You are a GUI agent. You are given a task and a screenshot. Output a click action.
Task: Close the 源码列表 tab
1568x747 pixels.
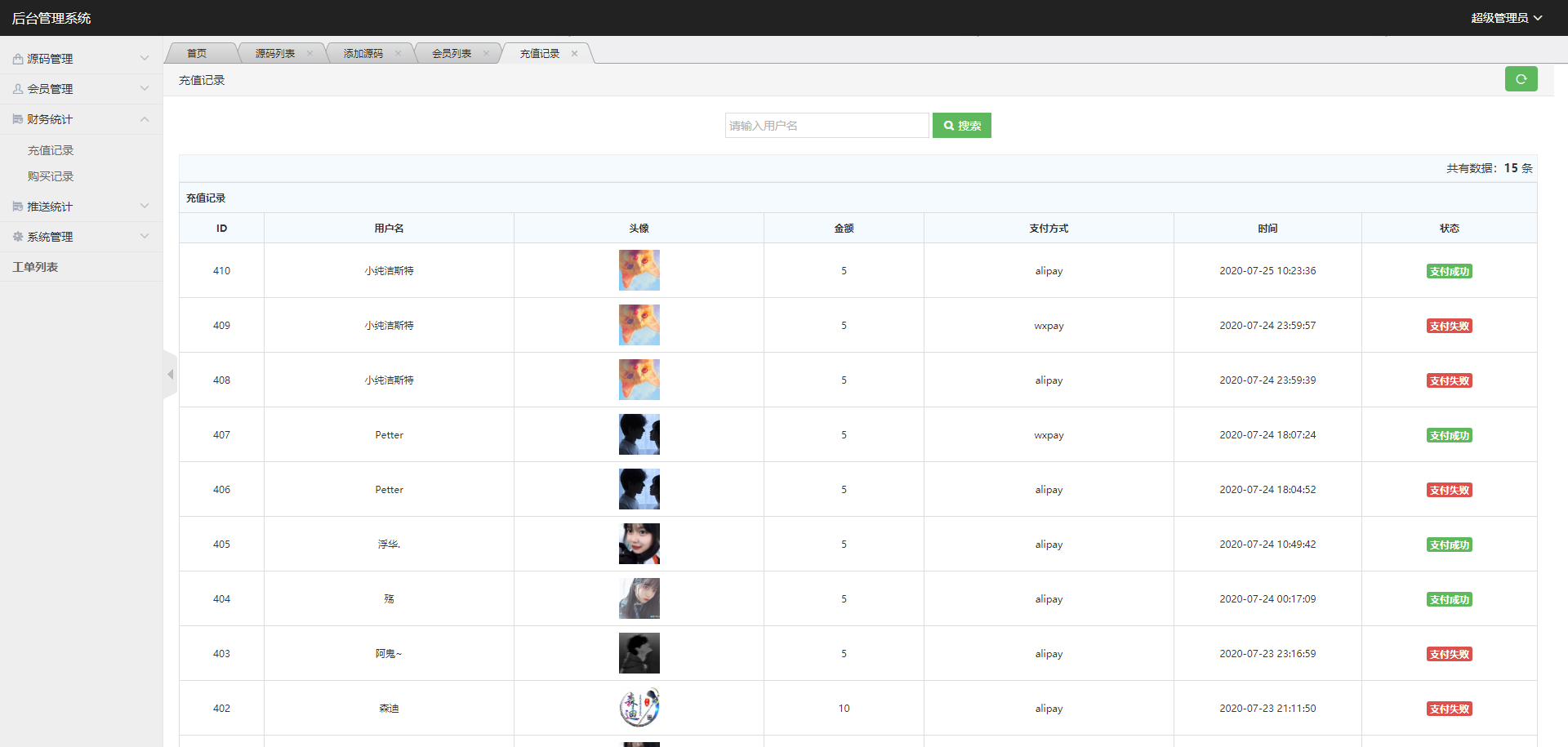click(310, 54)
